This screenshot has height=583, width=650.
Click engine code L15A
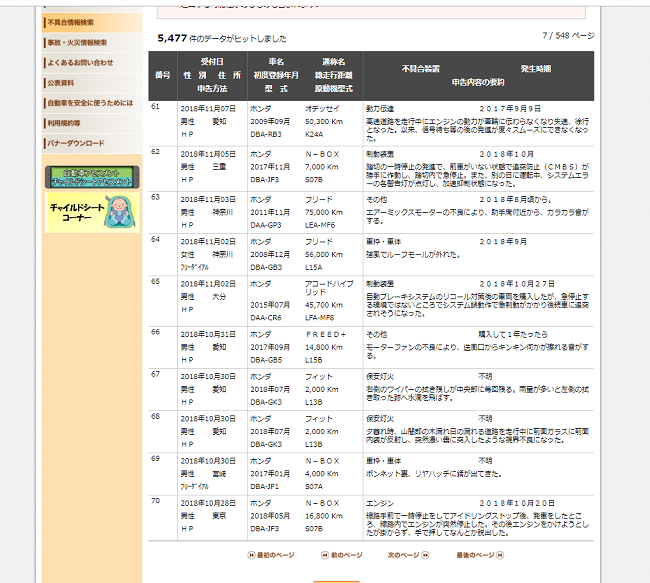[x=314, y=267]
